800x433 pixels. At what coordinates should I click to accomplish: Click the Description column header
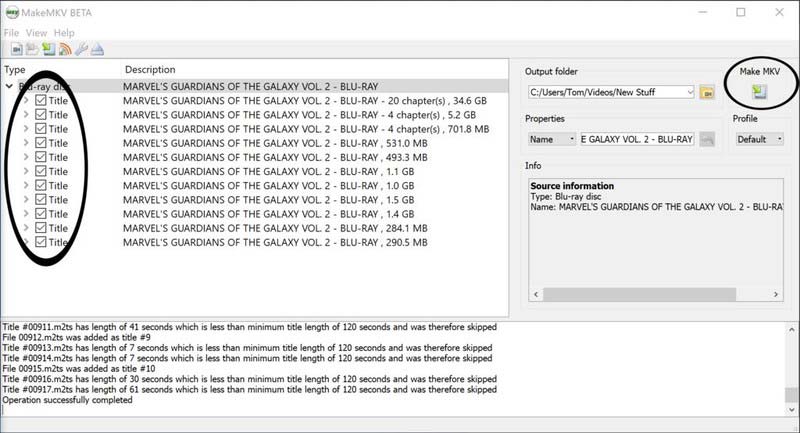[150, 70]
